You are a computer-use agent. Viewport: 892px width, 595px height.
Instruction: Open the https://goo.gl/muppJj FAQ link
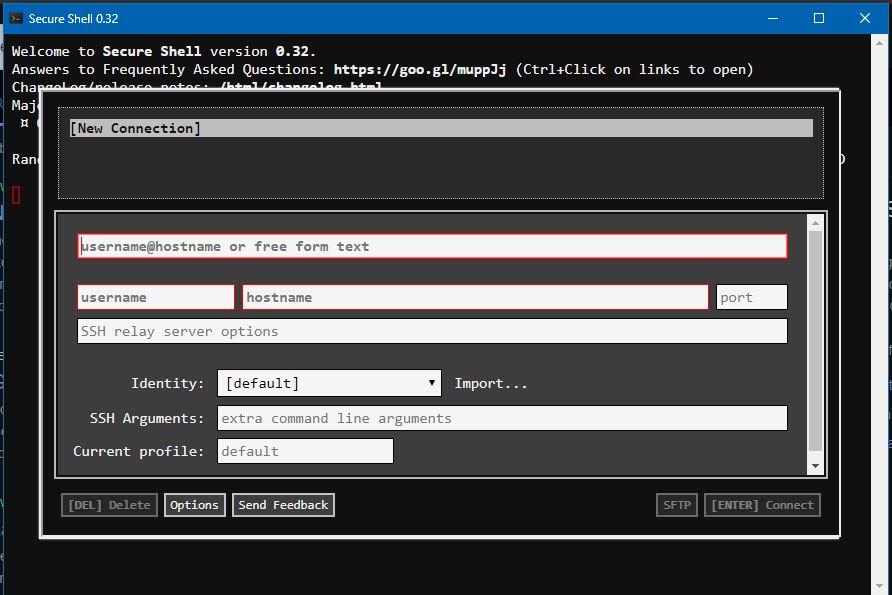click(x=419, y=69)
